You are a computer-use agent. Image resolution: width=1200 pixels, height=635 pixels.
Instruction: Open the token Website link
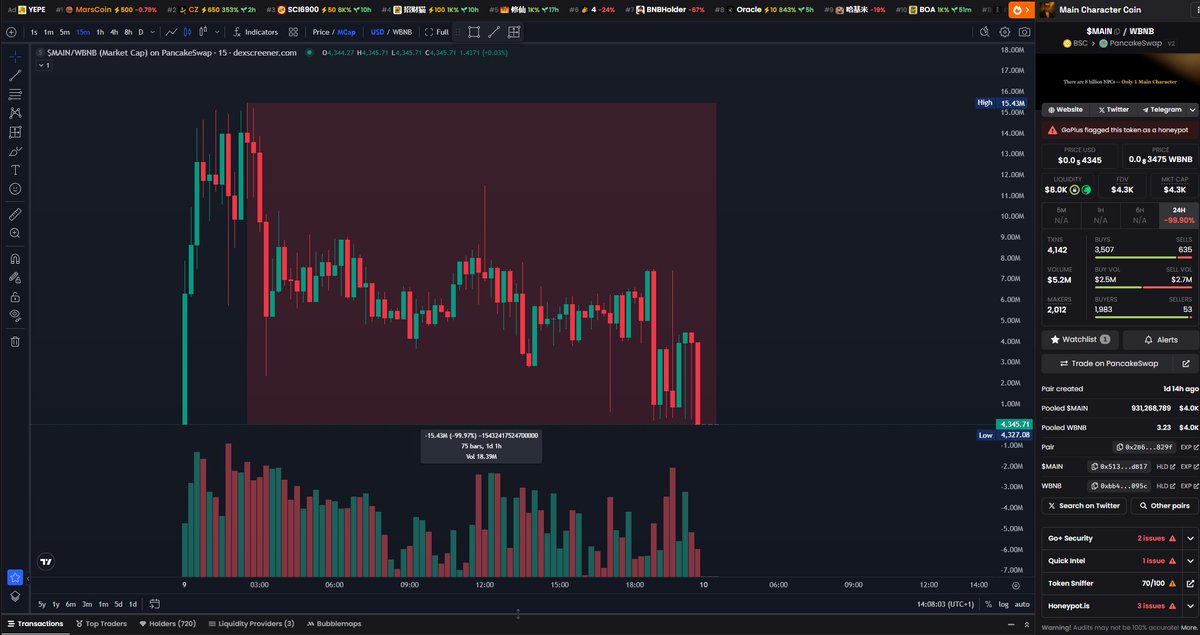point(1065,110)
